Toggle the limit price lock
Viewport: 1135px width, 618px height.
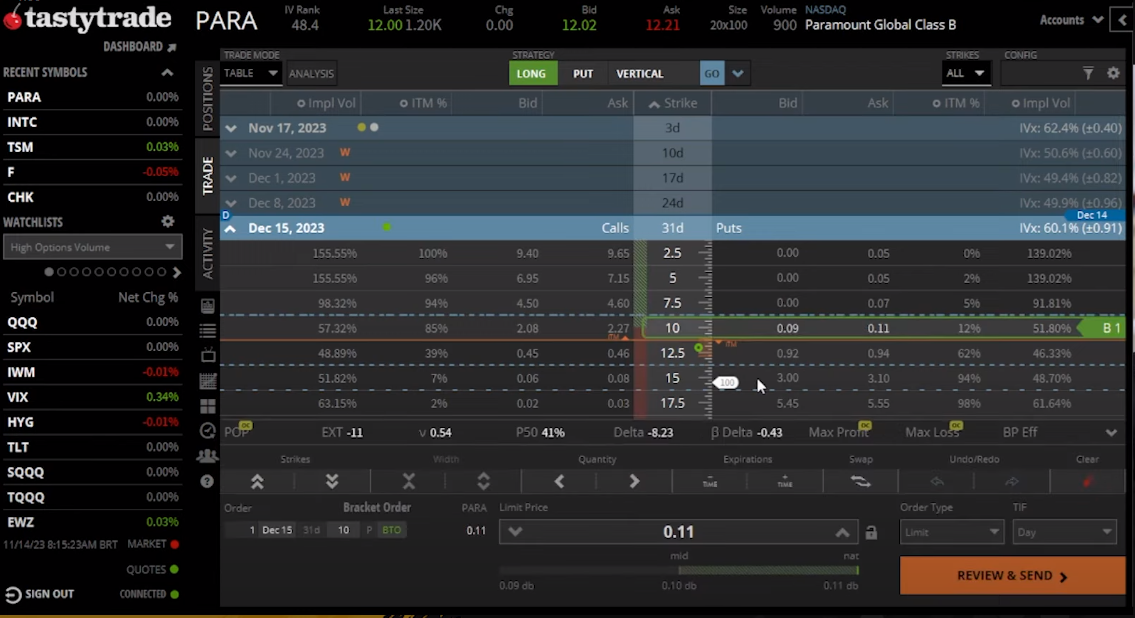(x=871, y=532)
